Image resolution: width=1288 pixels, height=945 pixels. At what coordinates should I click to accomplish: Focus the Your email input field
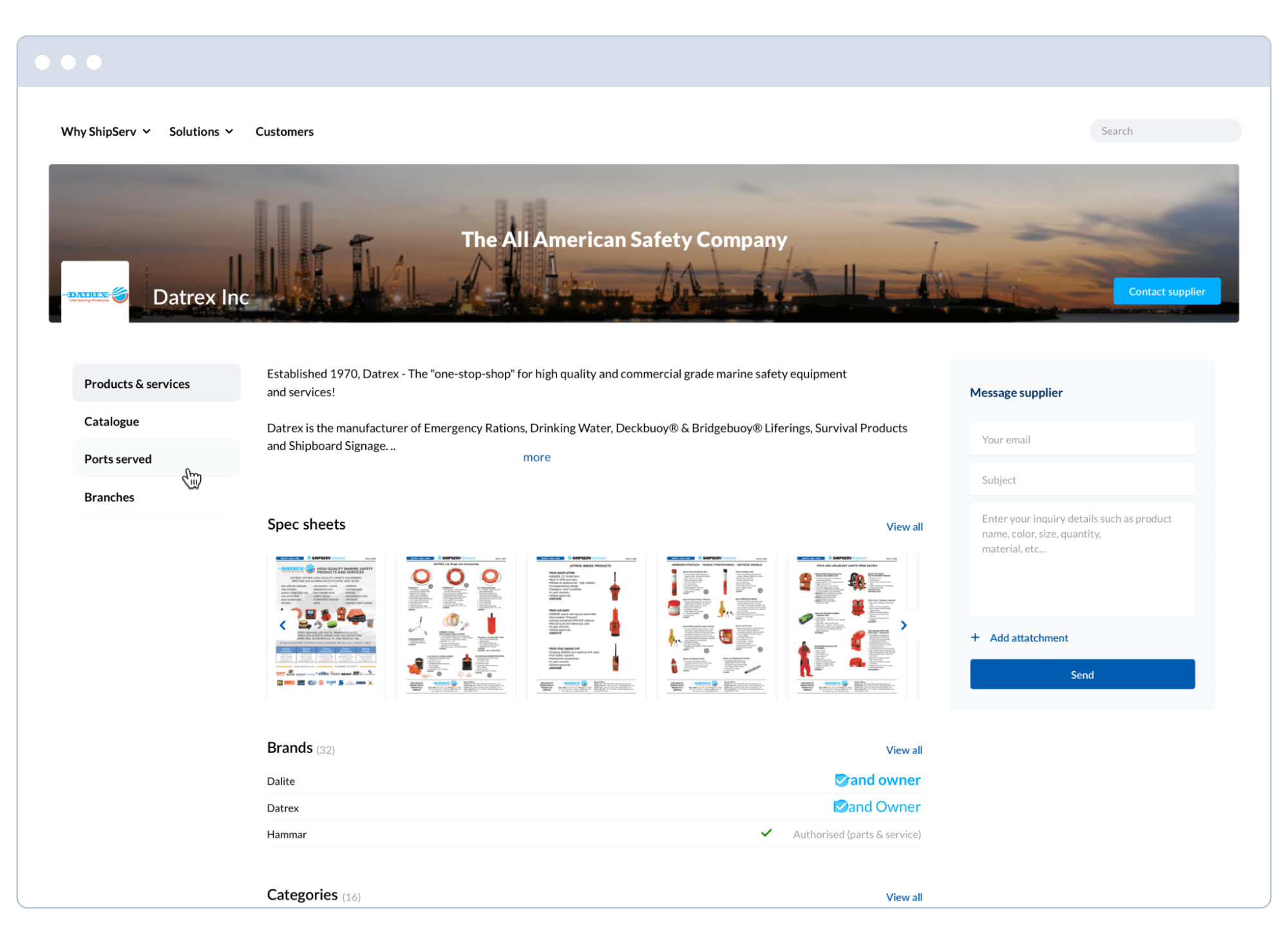coord(1082,439)
